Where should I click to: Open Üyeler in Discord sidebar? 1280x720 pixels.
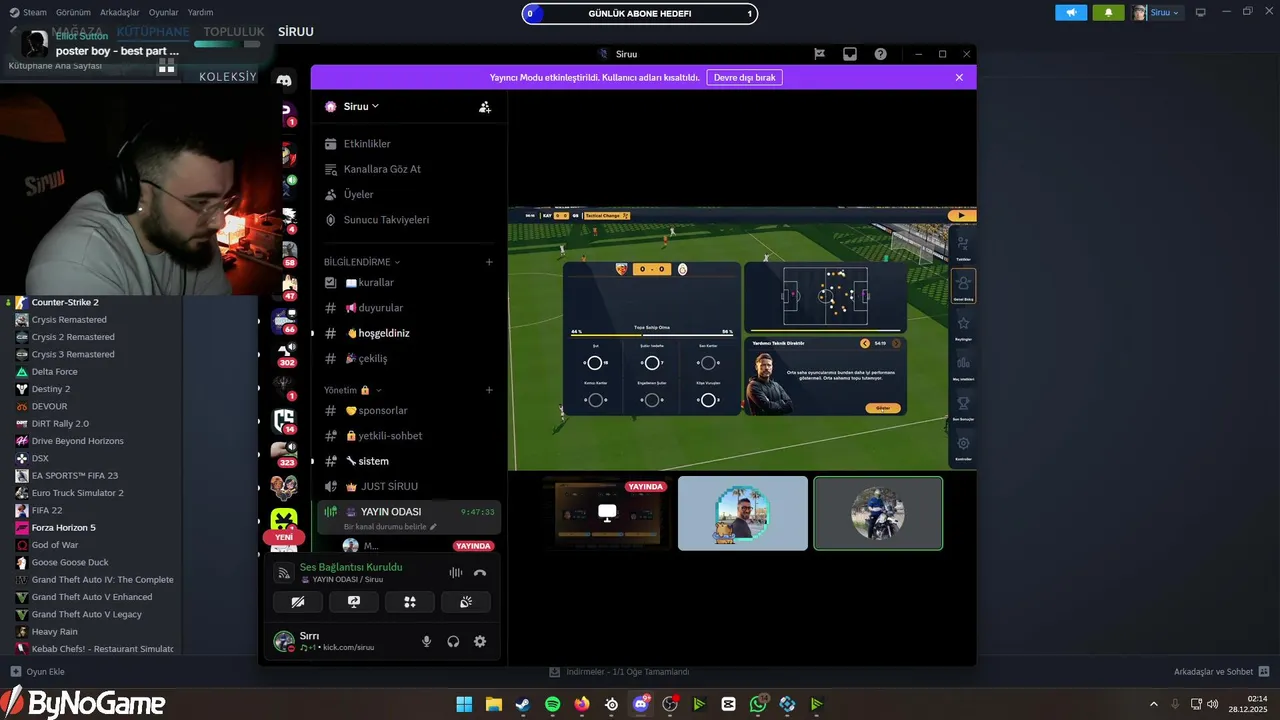point(407,194)
